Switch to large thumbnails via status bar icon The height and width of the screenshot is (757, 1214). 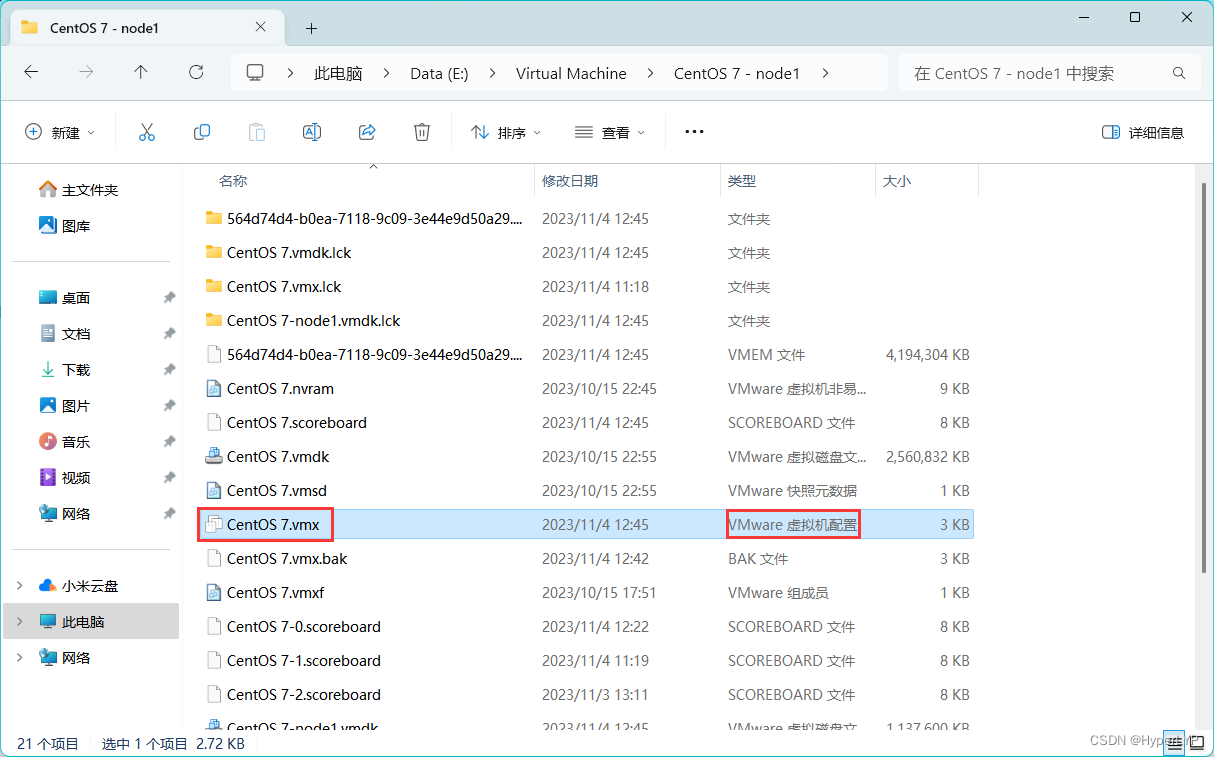1197,743
